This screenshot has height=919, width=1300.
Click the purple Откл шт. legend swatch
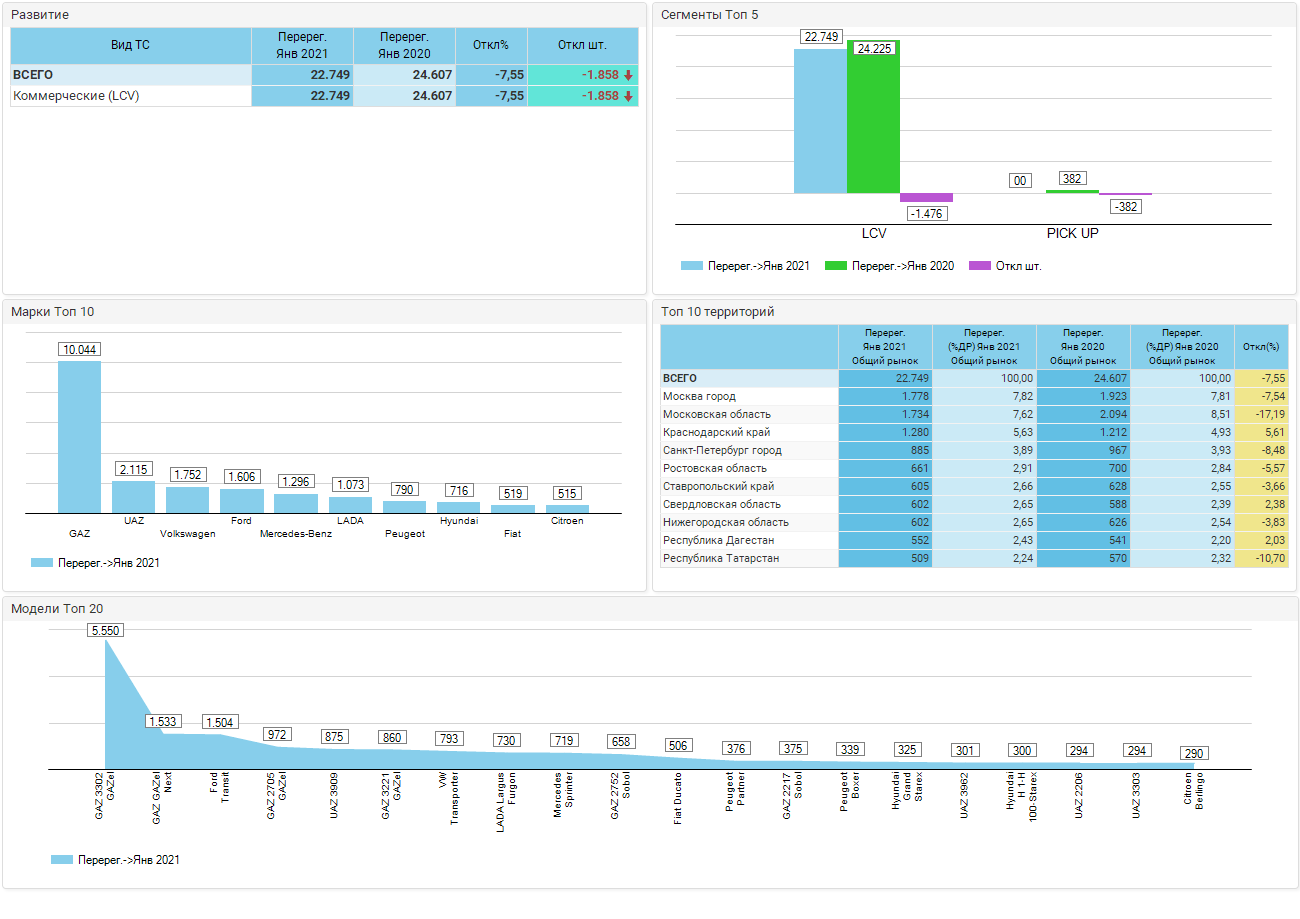(980, 266)
